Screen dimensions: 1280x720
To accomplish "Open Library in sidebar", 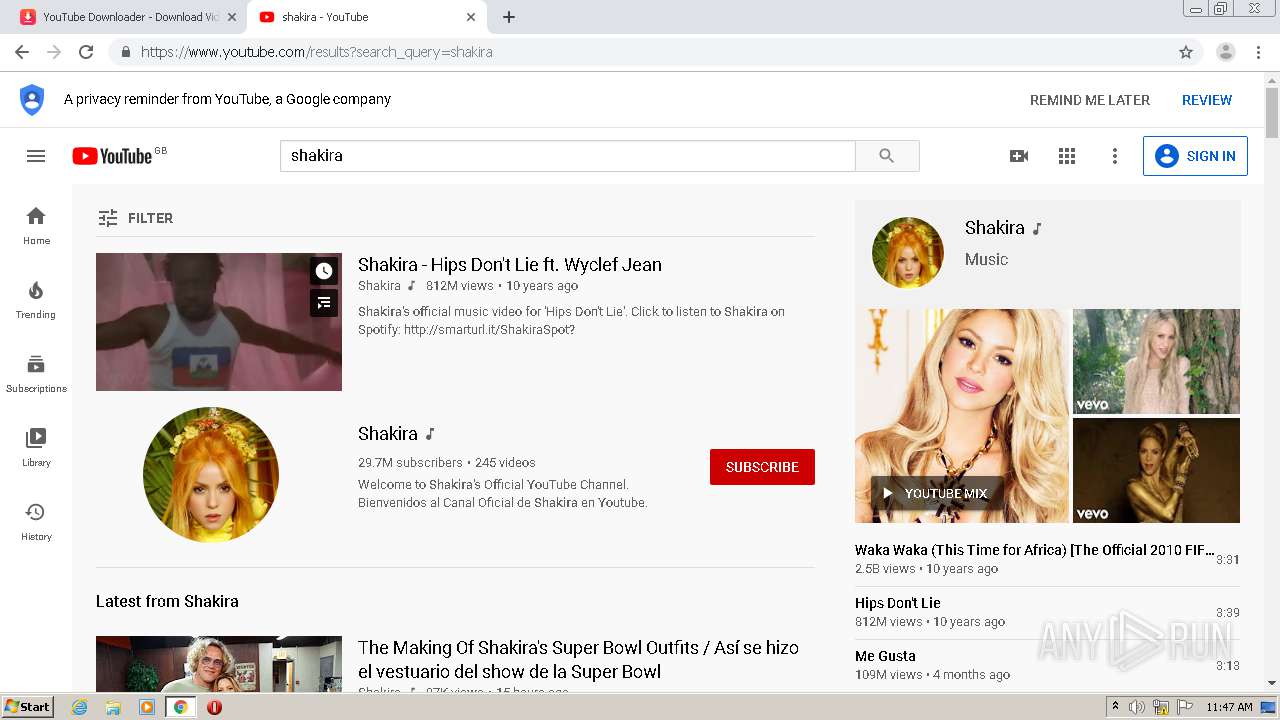I will click(x=36, y=447).
